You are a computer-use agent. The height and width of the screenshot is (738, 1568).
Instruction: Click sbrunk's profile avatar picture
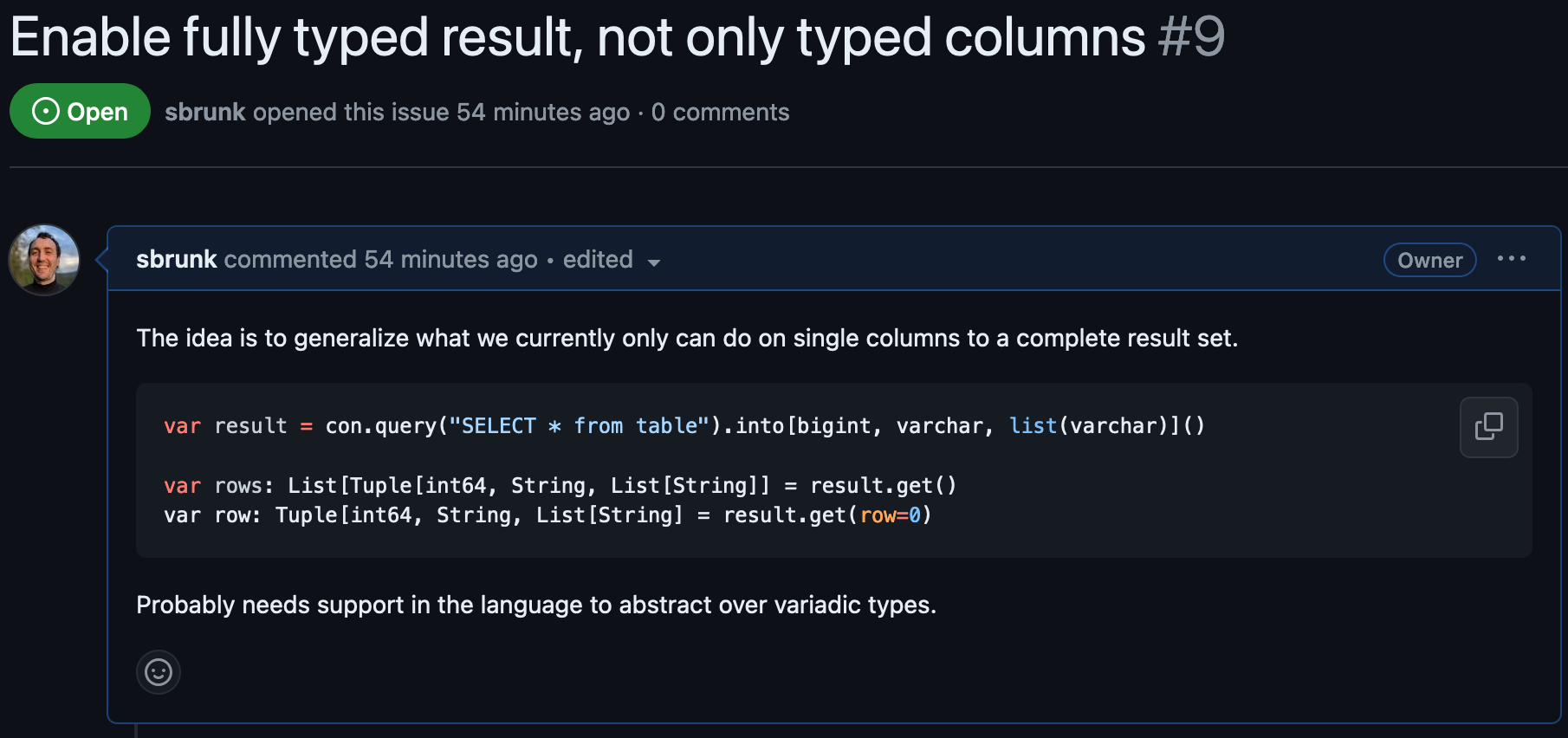click(44, 260)
